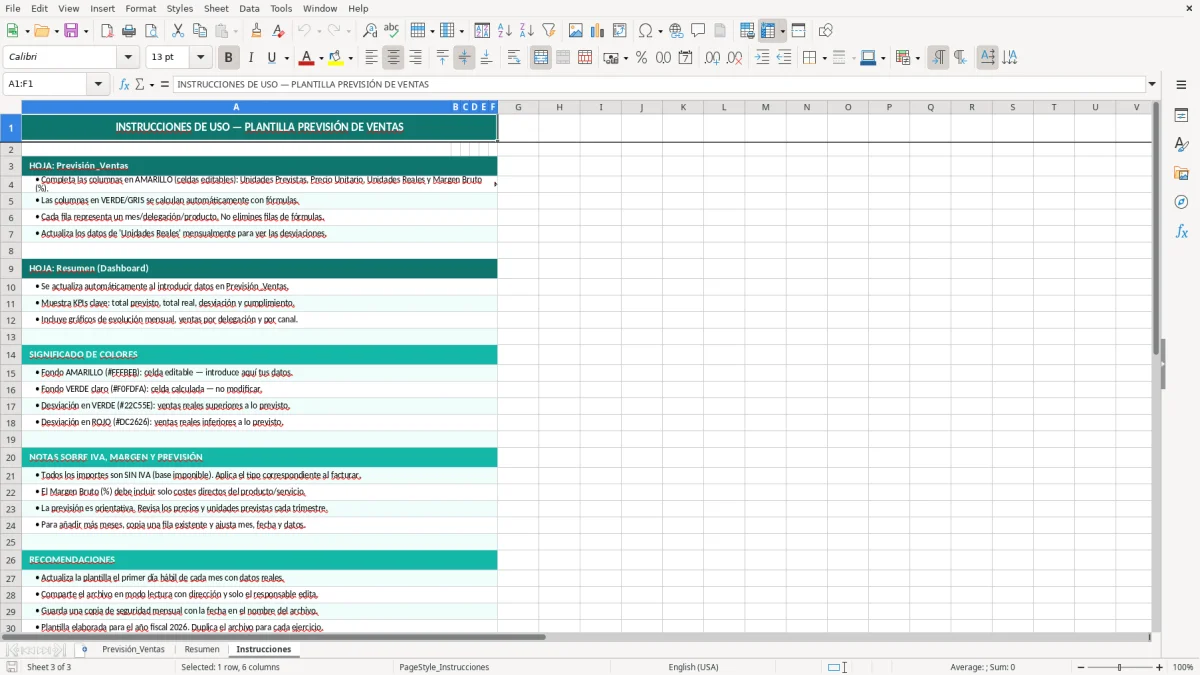Toggle Print Preview
The image size is (1200, 675).
tap(151, 31)
